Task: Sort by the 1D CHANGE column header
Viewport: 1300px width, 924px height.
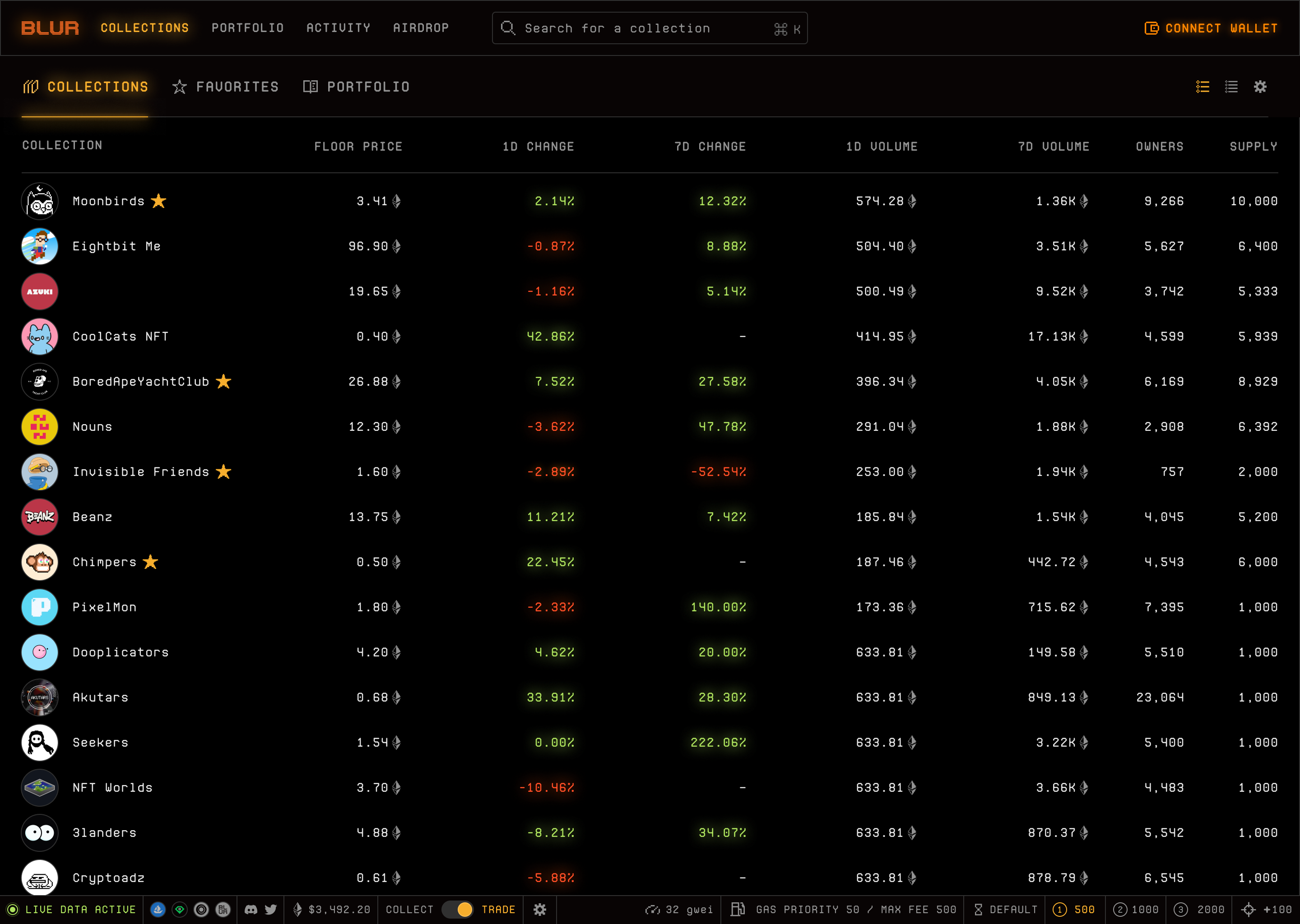Action: click(x=538, y=146)
